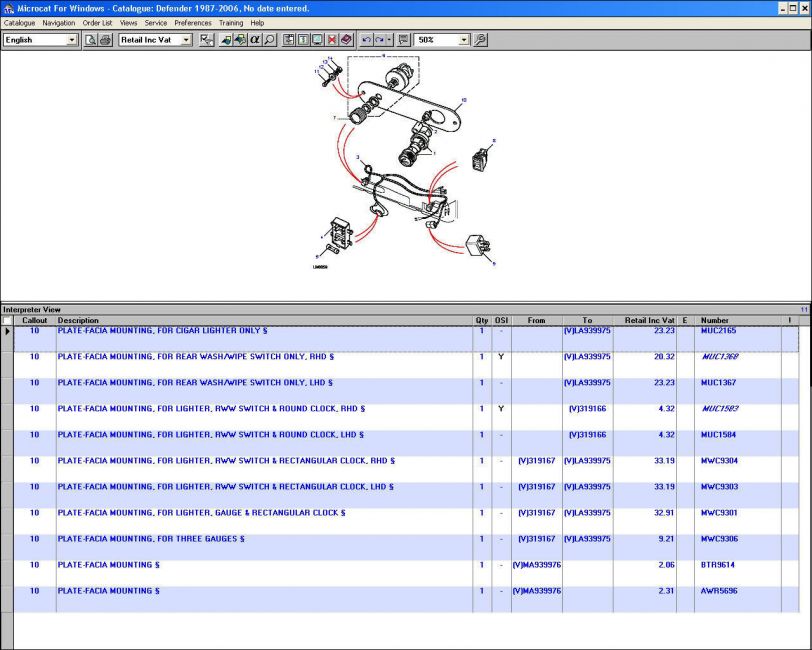Select part number MUC1583
This screenshot has height=650, width=812.
(720, 409)
